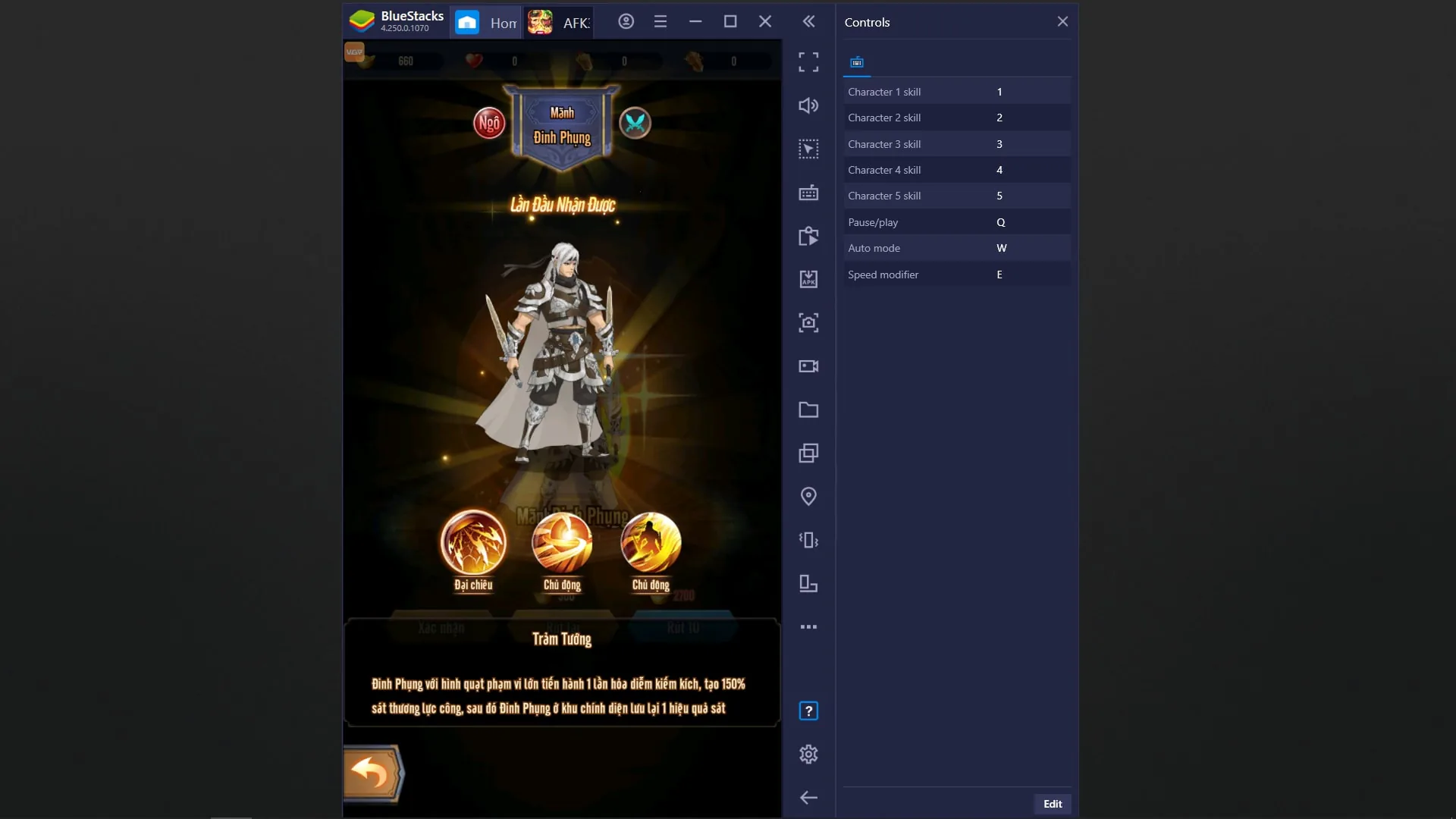
Task: Click the Pause/play control row
Action: 957,222
